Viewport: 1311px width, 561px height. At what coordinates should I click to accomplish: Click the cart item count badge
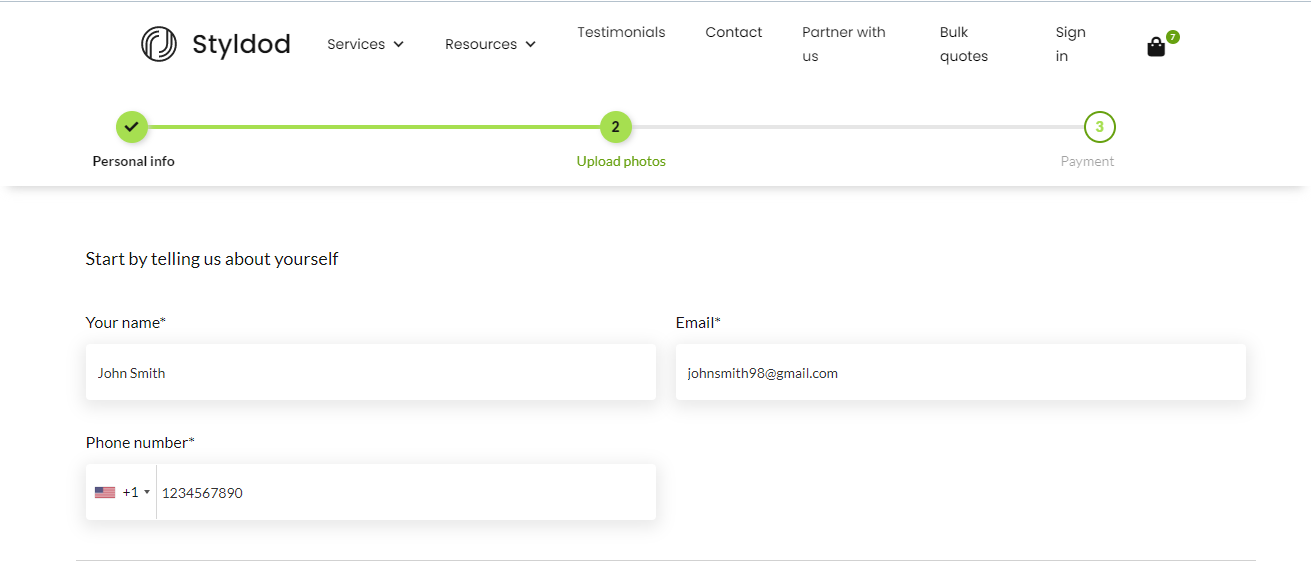coord(1173,37)
